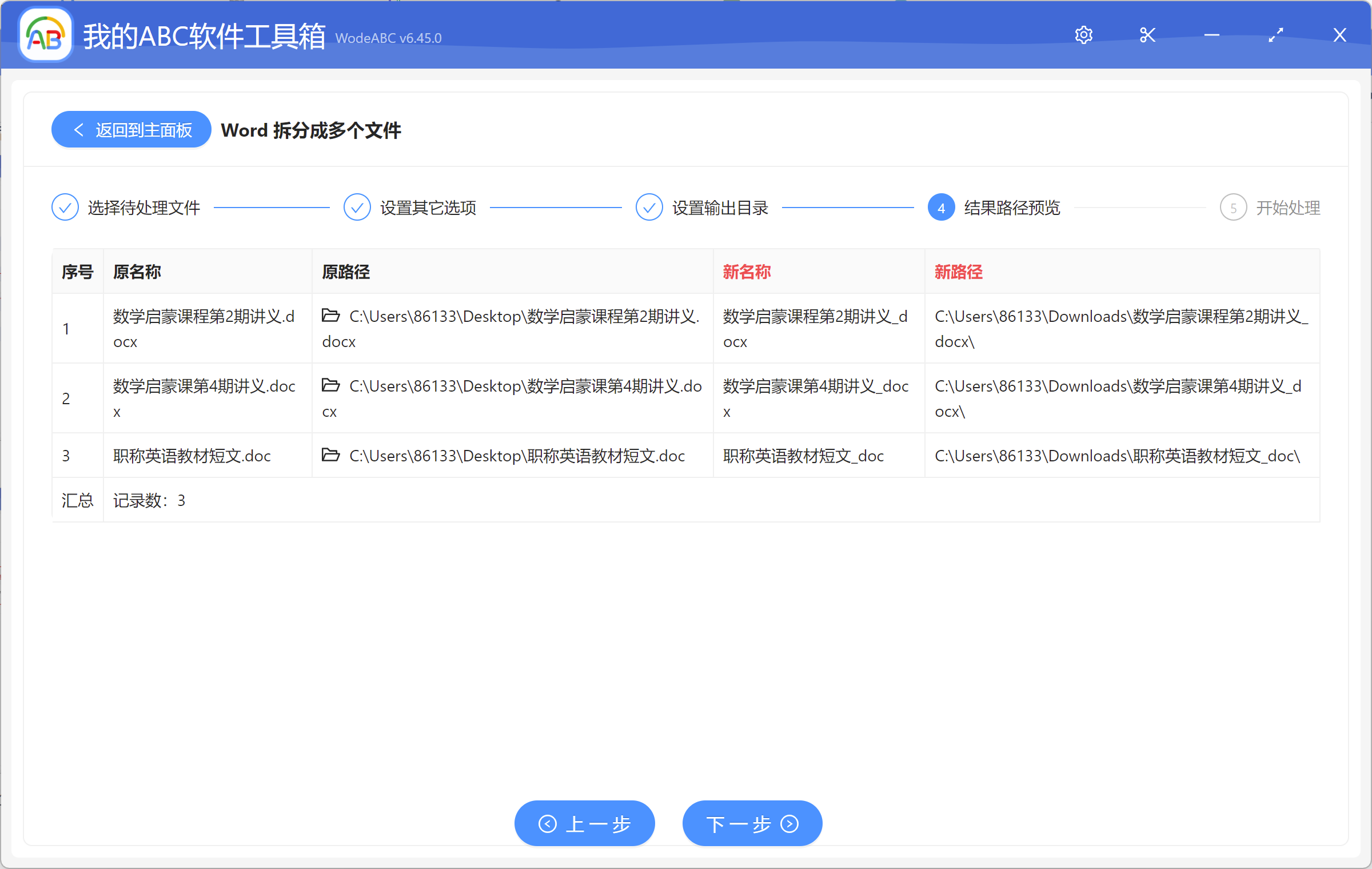Click checkmark circle for 设置输出目录 step
This screenshot has height=869, width=1372.
click(x=649, y=207)
